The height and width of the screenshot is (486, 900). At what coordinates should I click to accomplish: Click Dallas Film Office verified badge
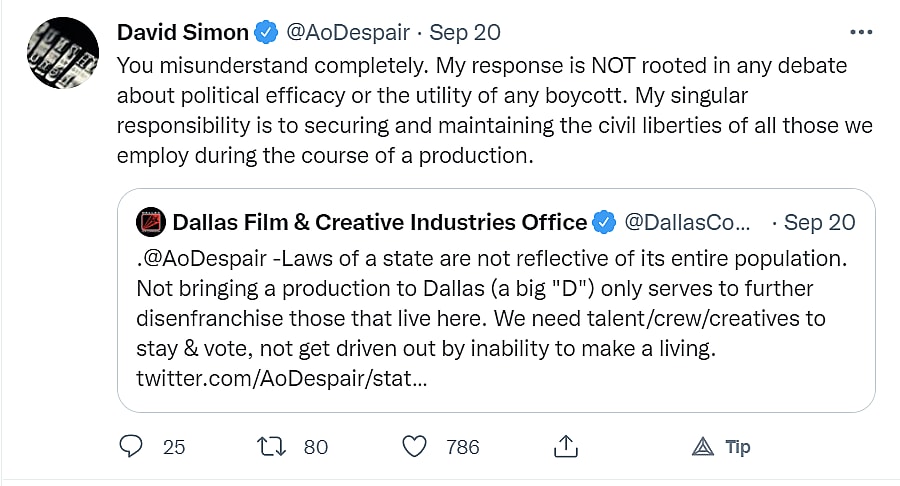[x=604, y=221]
